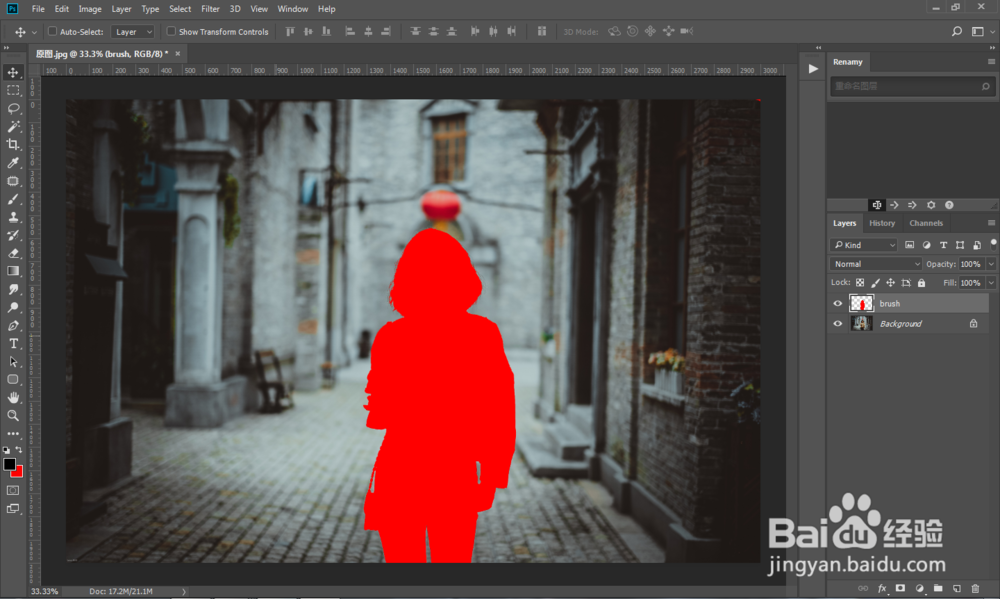Select the Rectangular Marquee tool

point(13,91)
